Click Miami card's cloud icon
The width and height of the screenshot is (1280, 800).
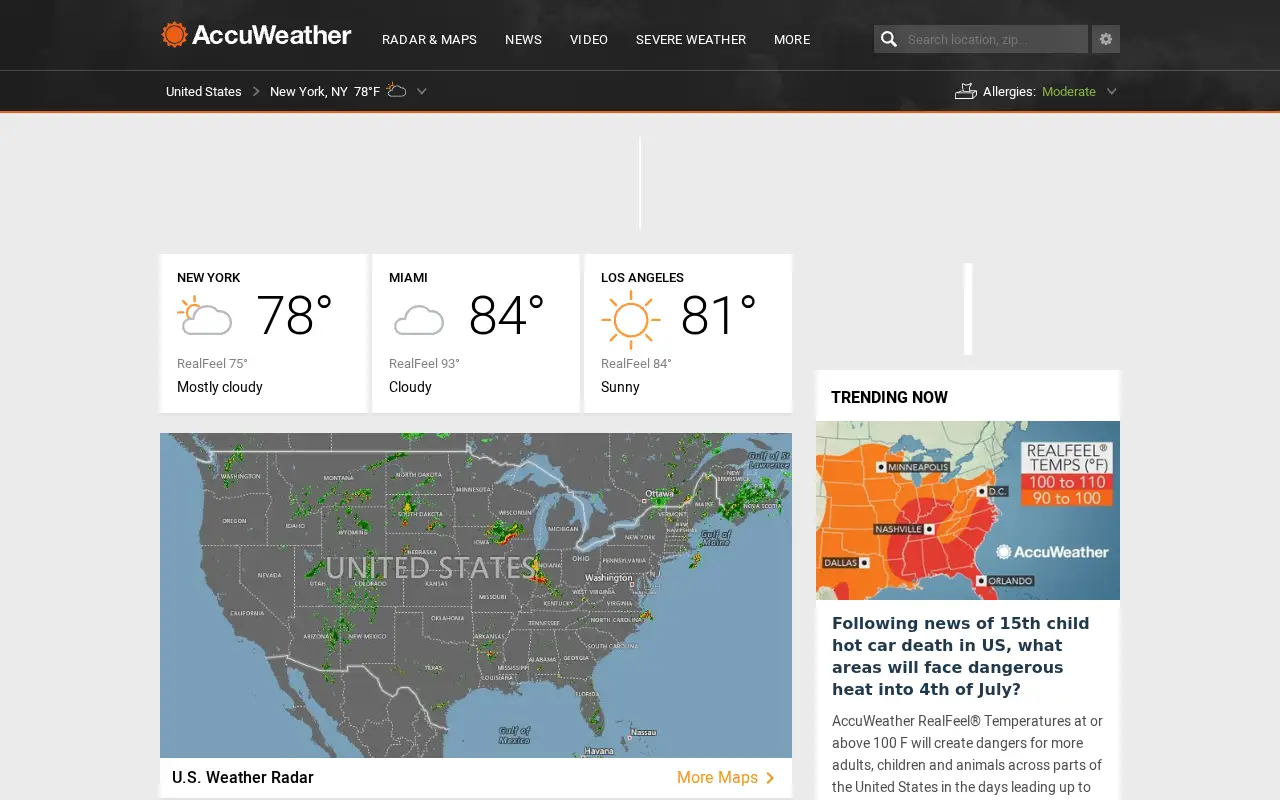coord(418,320)
